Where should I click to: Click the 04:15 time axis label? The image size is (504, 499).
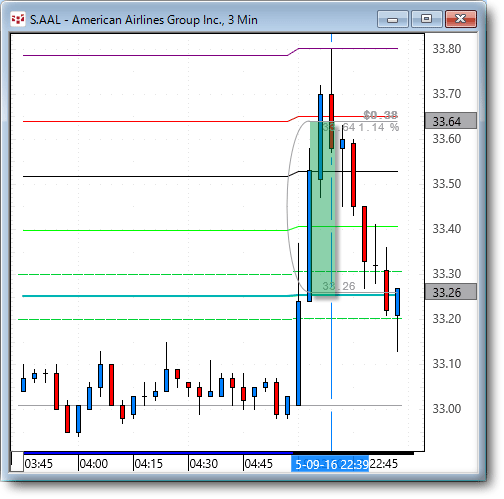149,464
